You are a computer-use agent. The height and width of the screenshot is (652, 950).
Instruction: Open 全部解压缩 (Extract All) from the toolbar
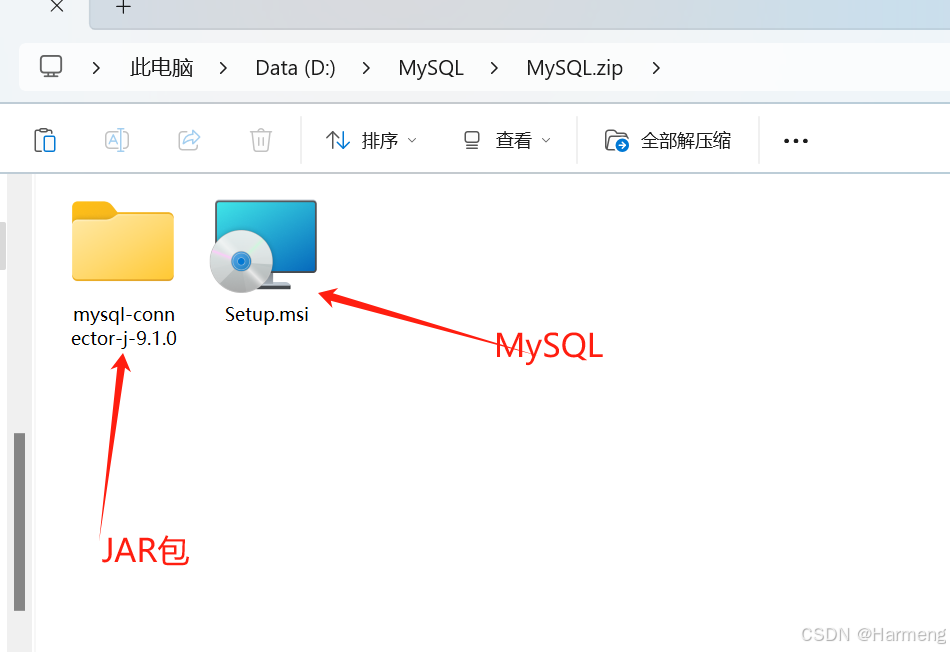(x=668, y=140)
